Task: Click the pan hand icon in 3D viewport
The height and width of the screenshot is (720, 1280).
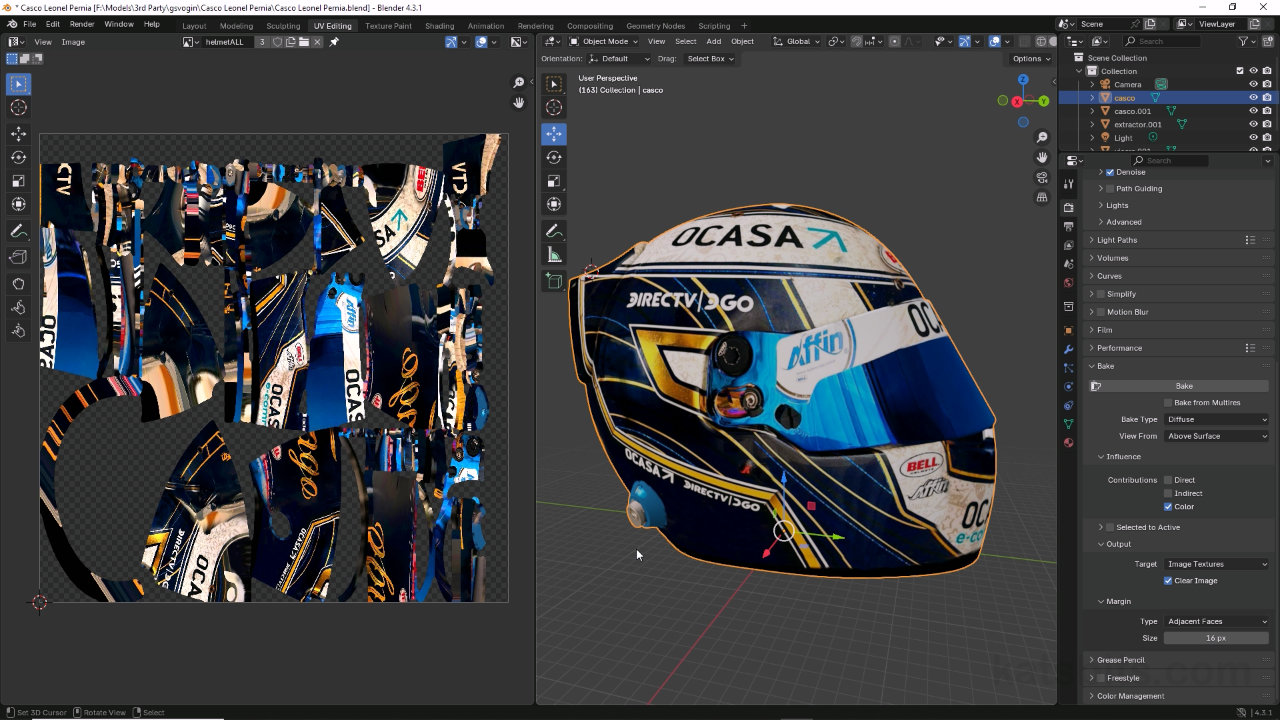Action: 1042,157
